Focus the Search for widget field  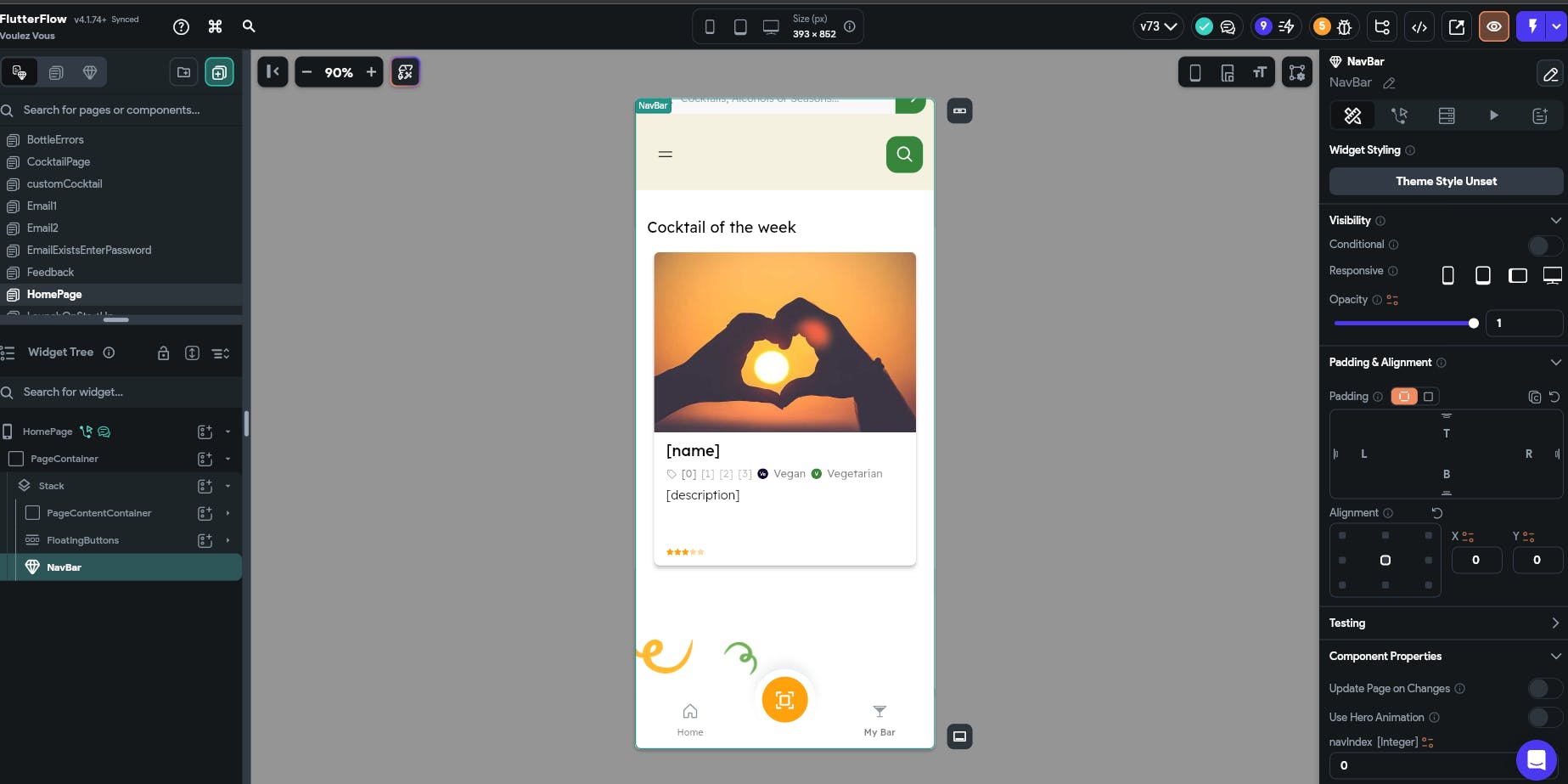pos(121,392)
